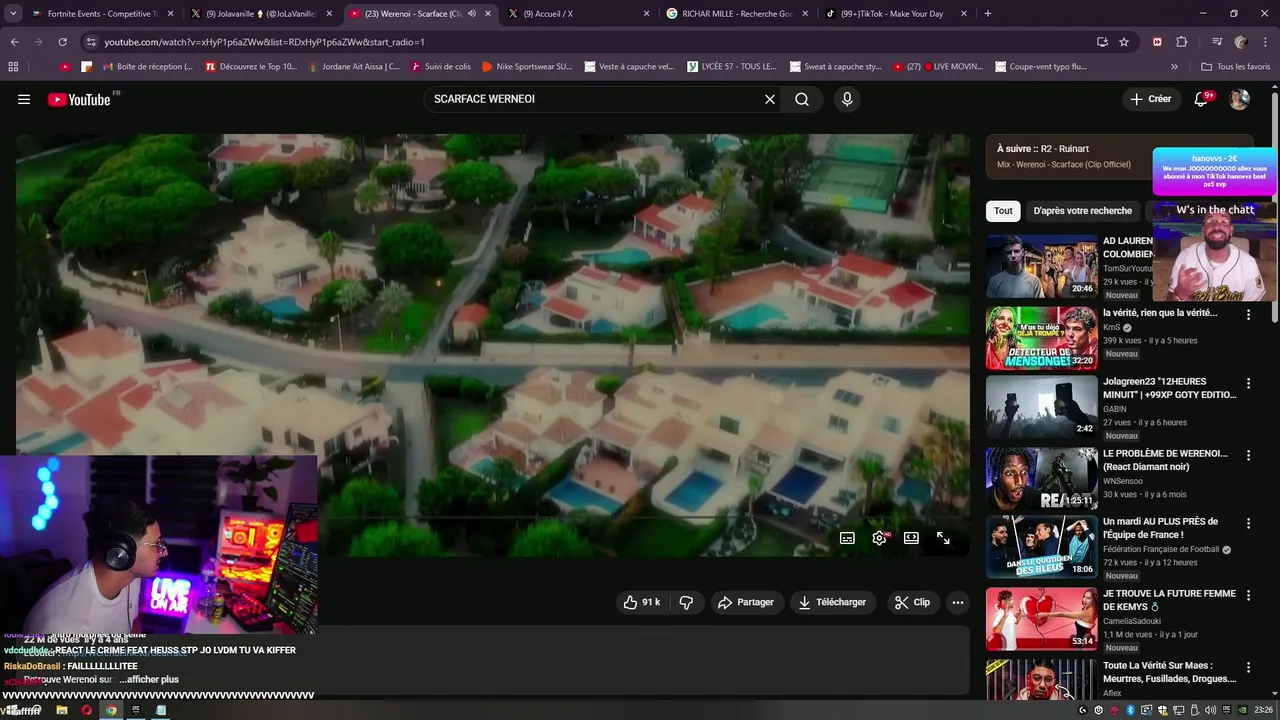Viewport: 1280px width, 720px height.
Task: Click the address bar URL
Action: coord(264,42)
